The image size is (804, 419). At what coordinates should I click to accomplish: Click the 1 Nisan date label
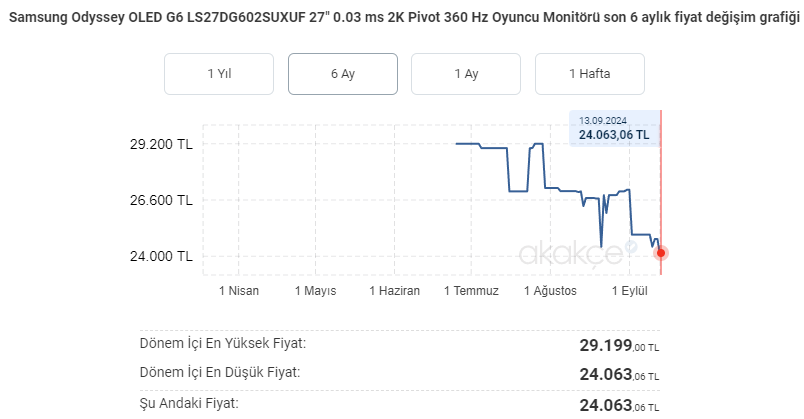pyautogui.click(x=238, y=291)
